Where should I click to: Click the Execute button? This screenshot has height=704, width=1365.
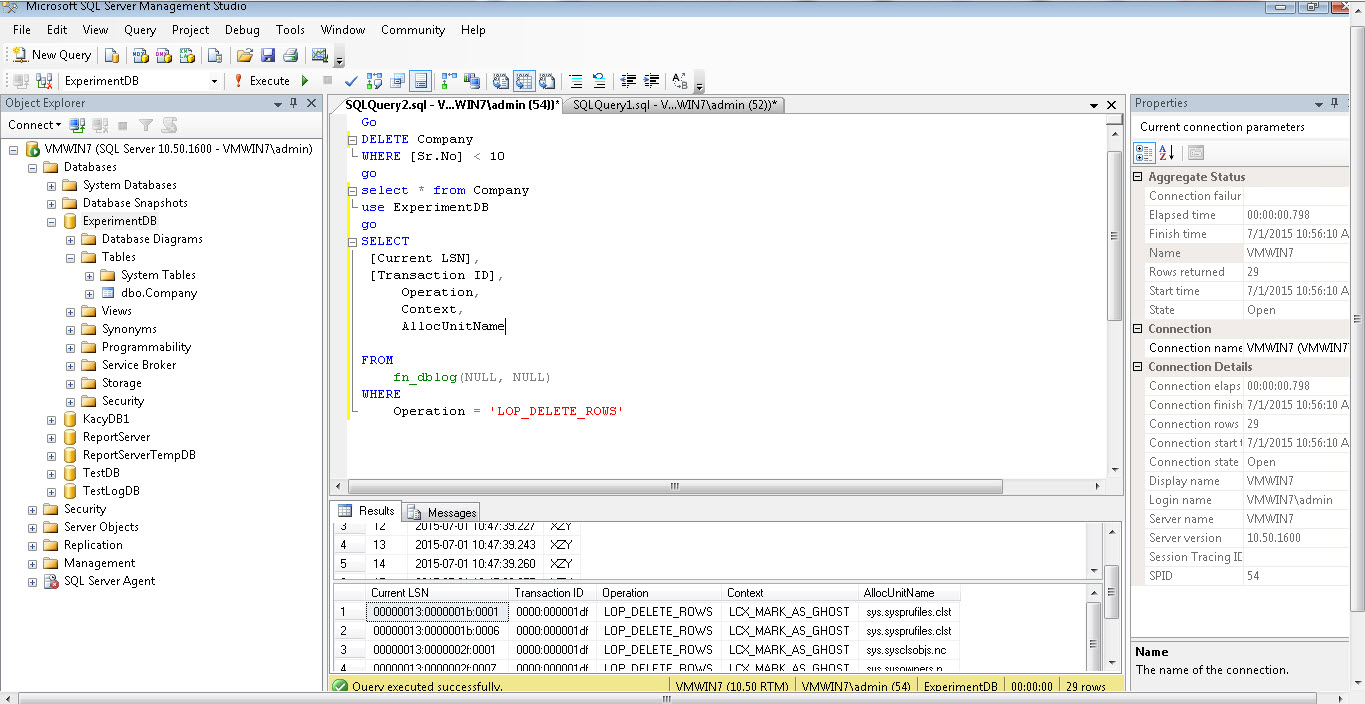(261, 81)
